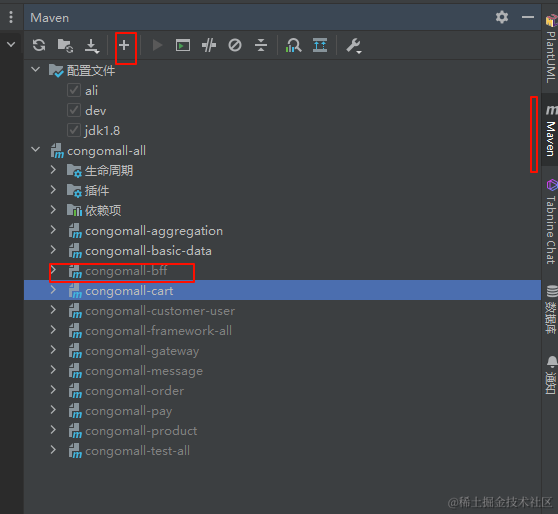The height and width of the screenshot is (514, 558).
Task: Select congomall-aggregation in the tree
Action: pos(154,231)
